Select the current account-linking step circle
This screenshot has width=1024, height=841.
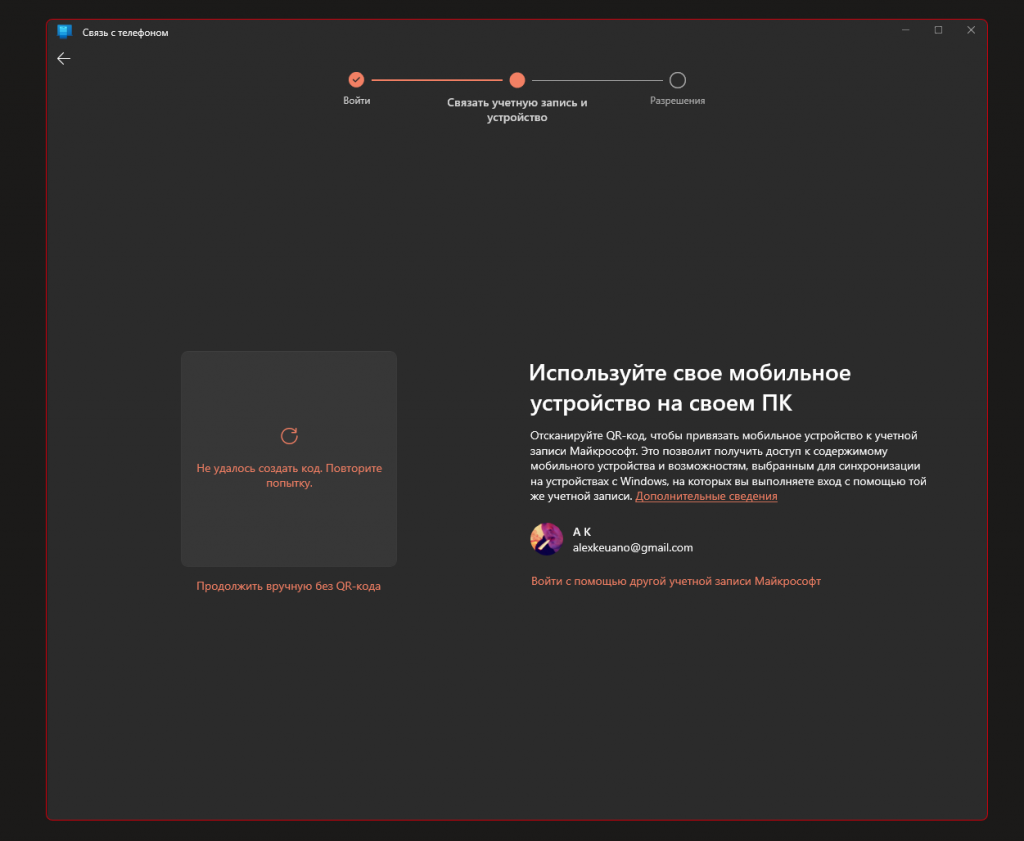pos(517,80)
